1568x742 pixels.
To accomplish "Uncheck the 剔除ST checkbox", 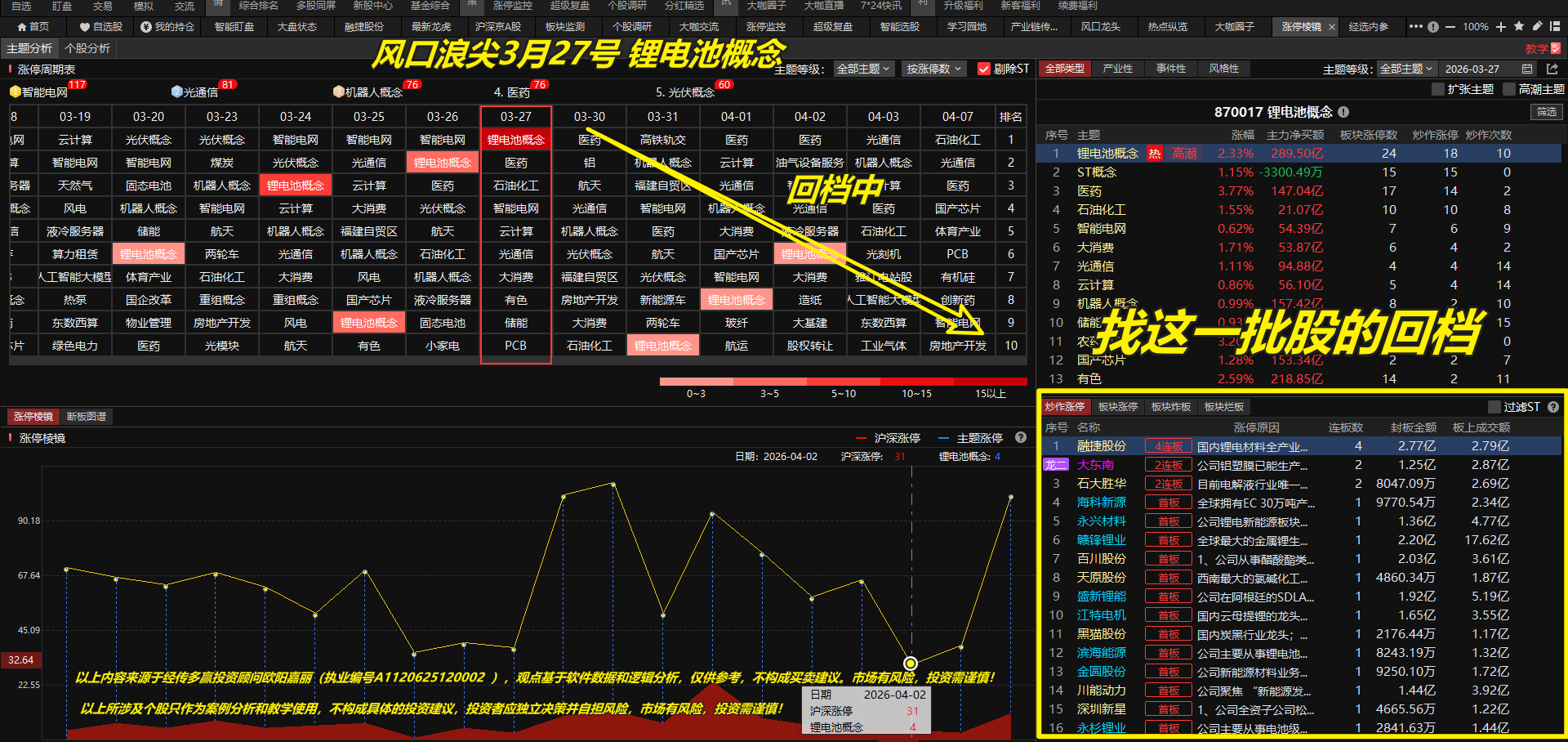I will point(984,69).
